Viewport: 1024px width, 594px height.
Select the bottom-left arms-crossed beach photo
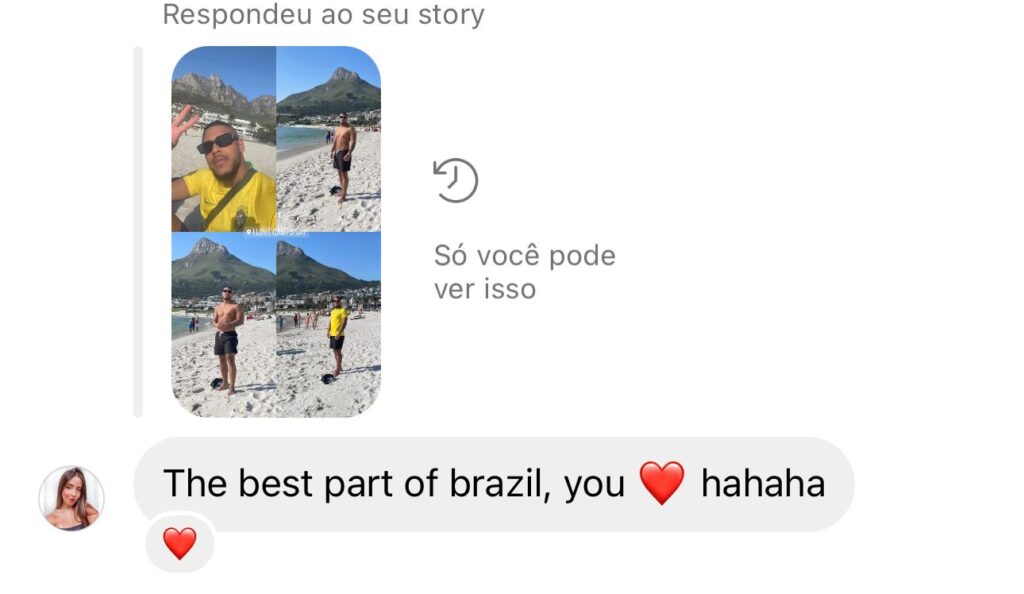224,325
